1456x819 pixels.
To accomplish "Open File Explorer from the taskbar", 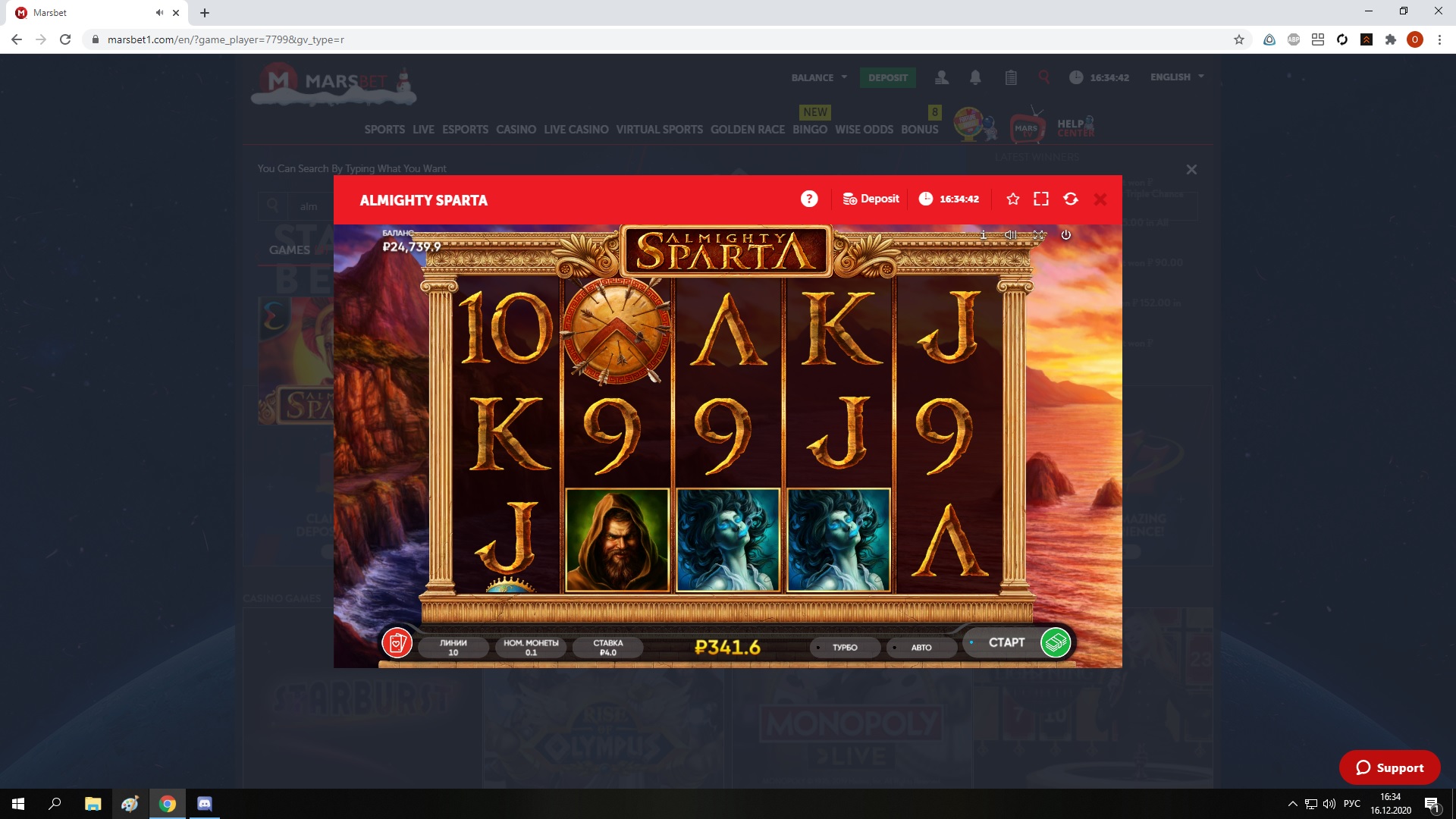I will click(93, 804).
